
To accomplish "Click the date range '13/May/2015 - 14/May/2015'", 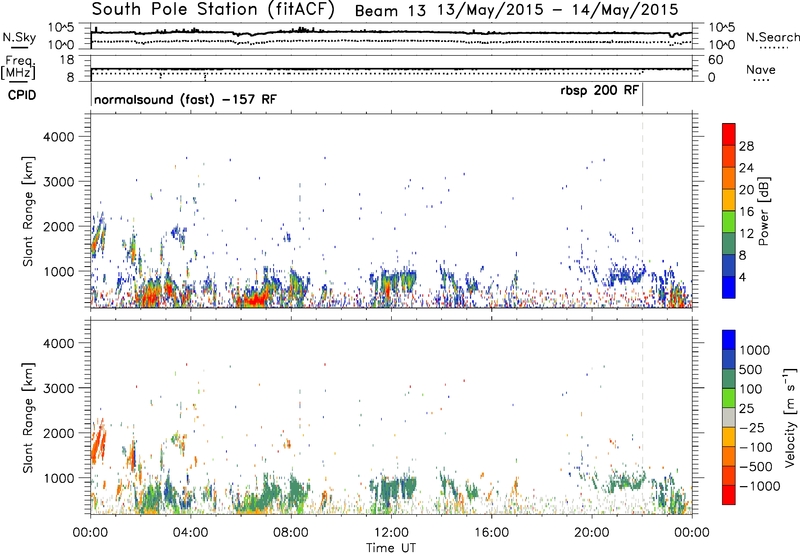I will 558,10.
